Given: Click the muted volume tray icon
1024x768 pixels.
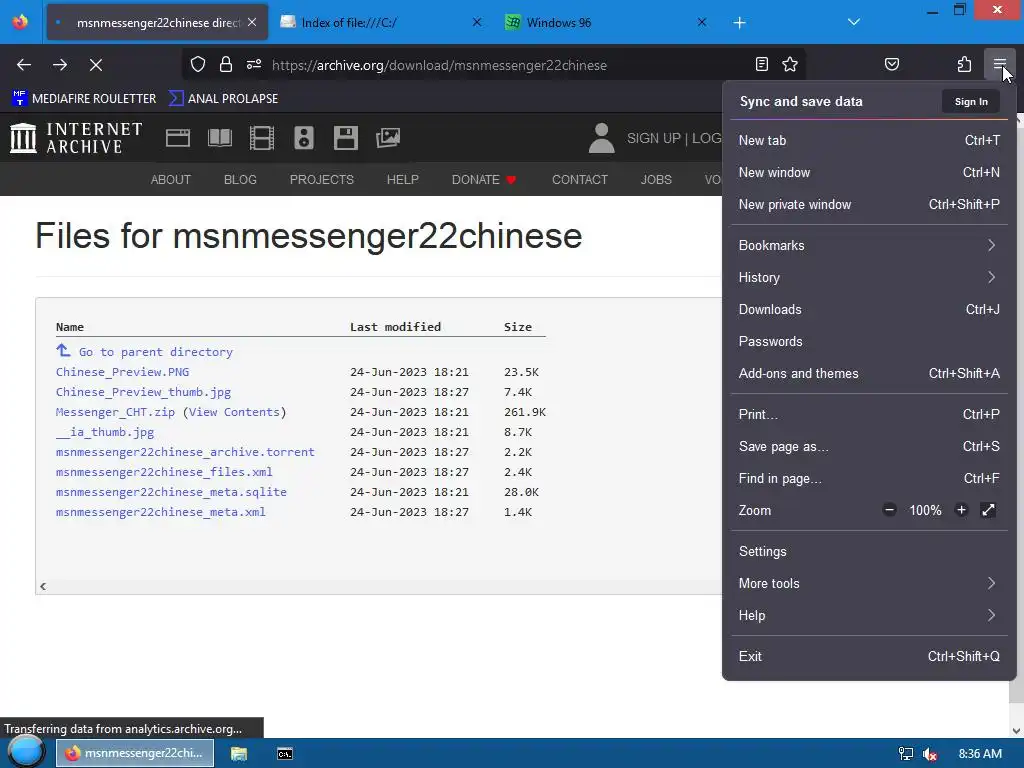Looking at the screenshot, I should tap(930, 754).
